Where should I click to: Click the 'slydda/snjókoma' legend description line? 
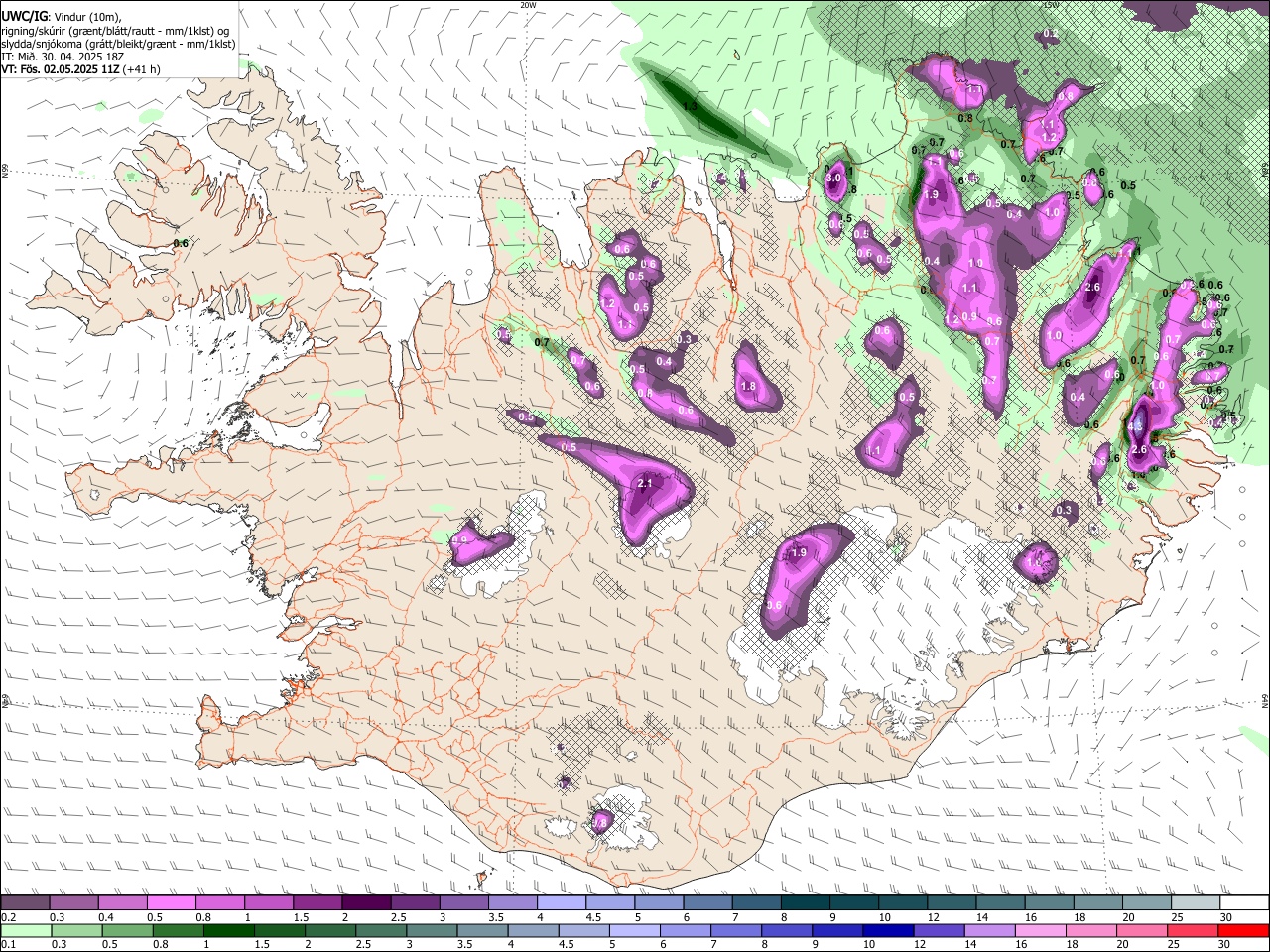point(118,44)
